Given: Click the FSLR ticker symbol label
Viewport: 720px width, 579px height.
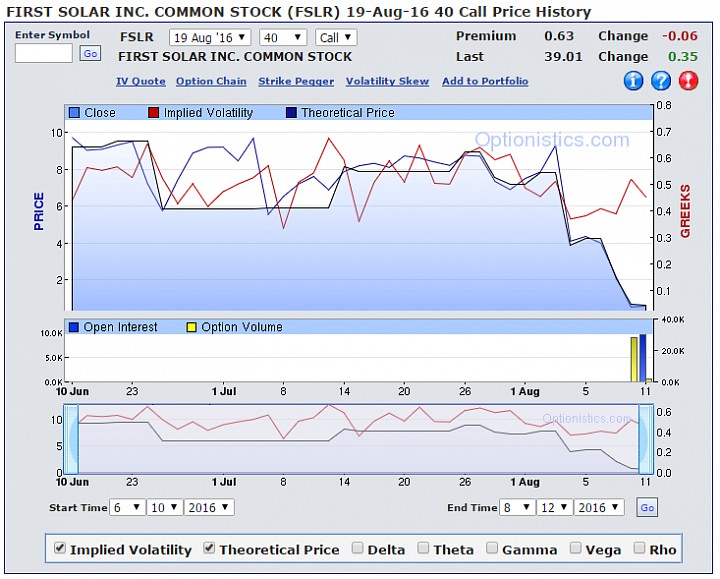Looking at the screenshot, I should 137,37.
